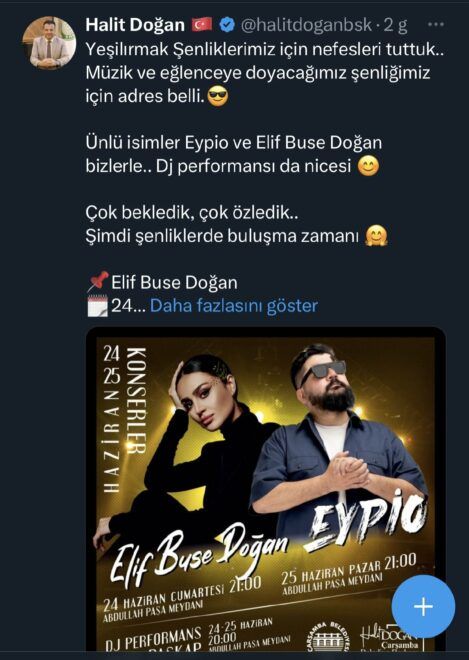Open the concert poster image
469x660 pixels.
coord(266,488)
